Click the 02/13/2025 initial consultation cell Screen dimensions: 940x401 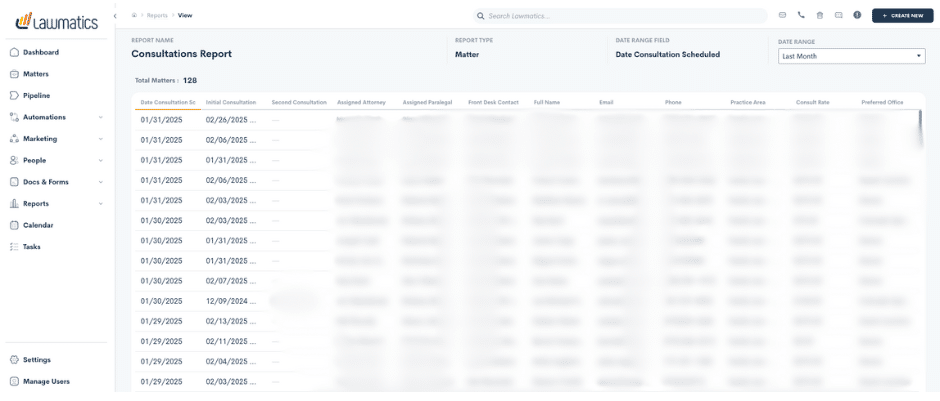tap(231, 321)
